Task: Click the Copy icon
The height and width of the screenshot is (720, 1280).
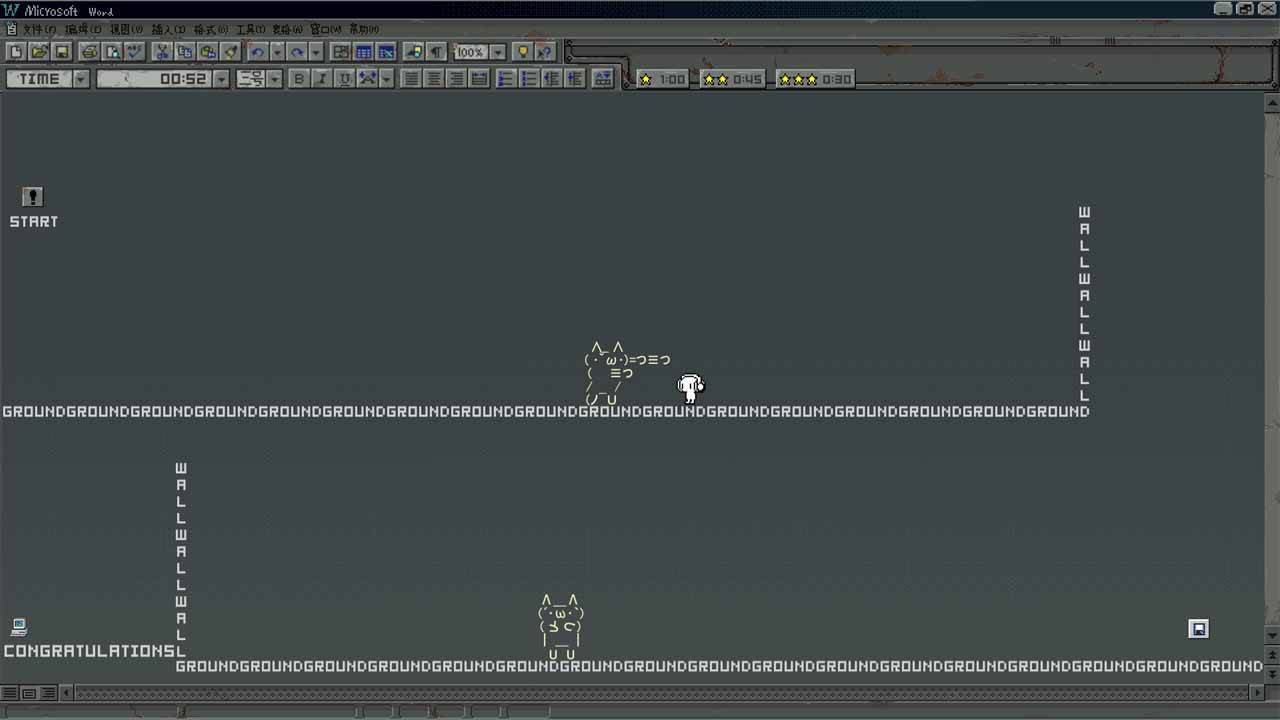Action: [x=185, y=52]
